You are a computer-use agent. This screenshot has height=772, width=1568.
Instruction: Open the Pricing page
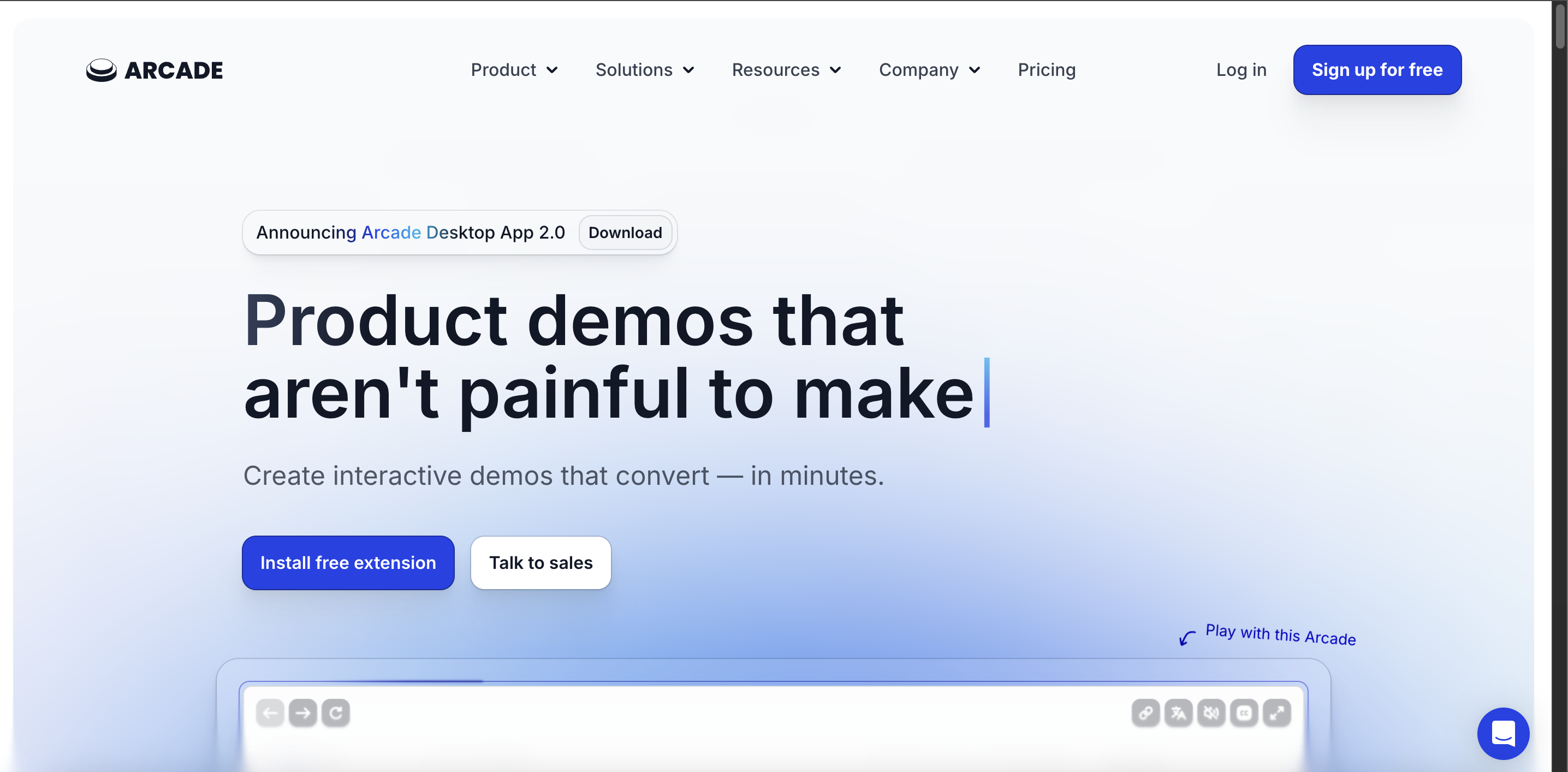point(1047,70)
